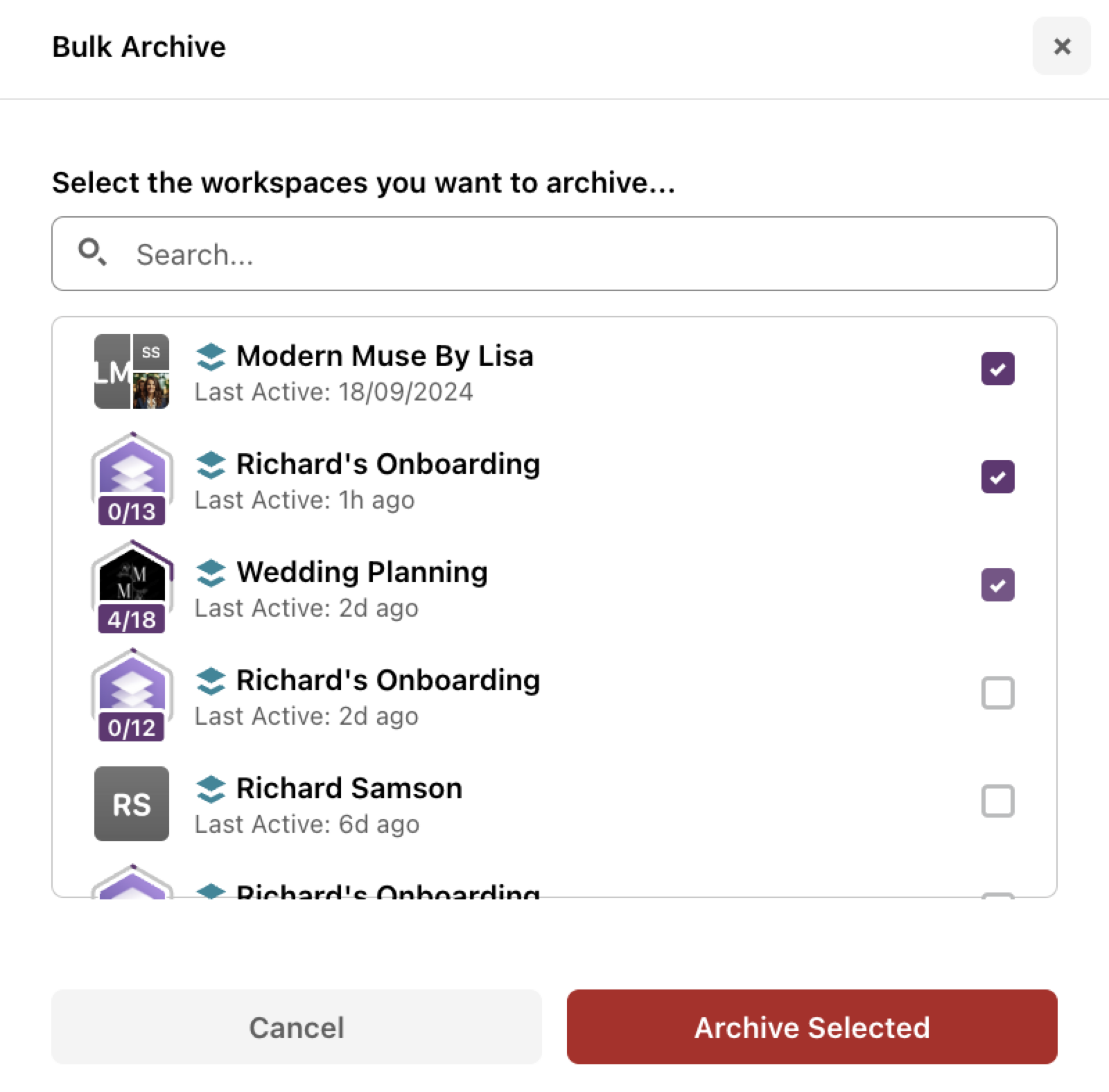Click into the Search workspaces field
This screenshot has width=1109, height=1092.
(x=554, y=254)
